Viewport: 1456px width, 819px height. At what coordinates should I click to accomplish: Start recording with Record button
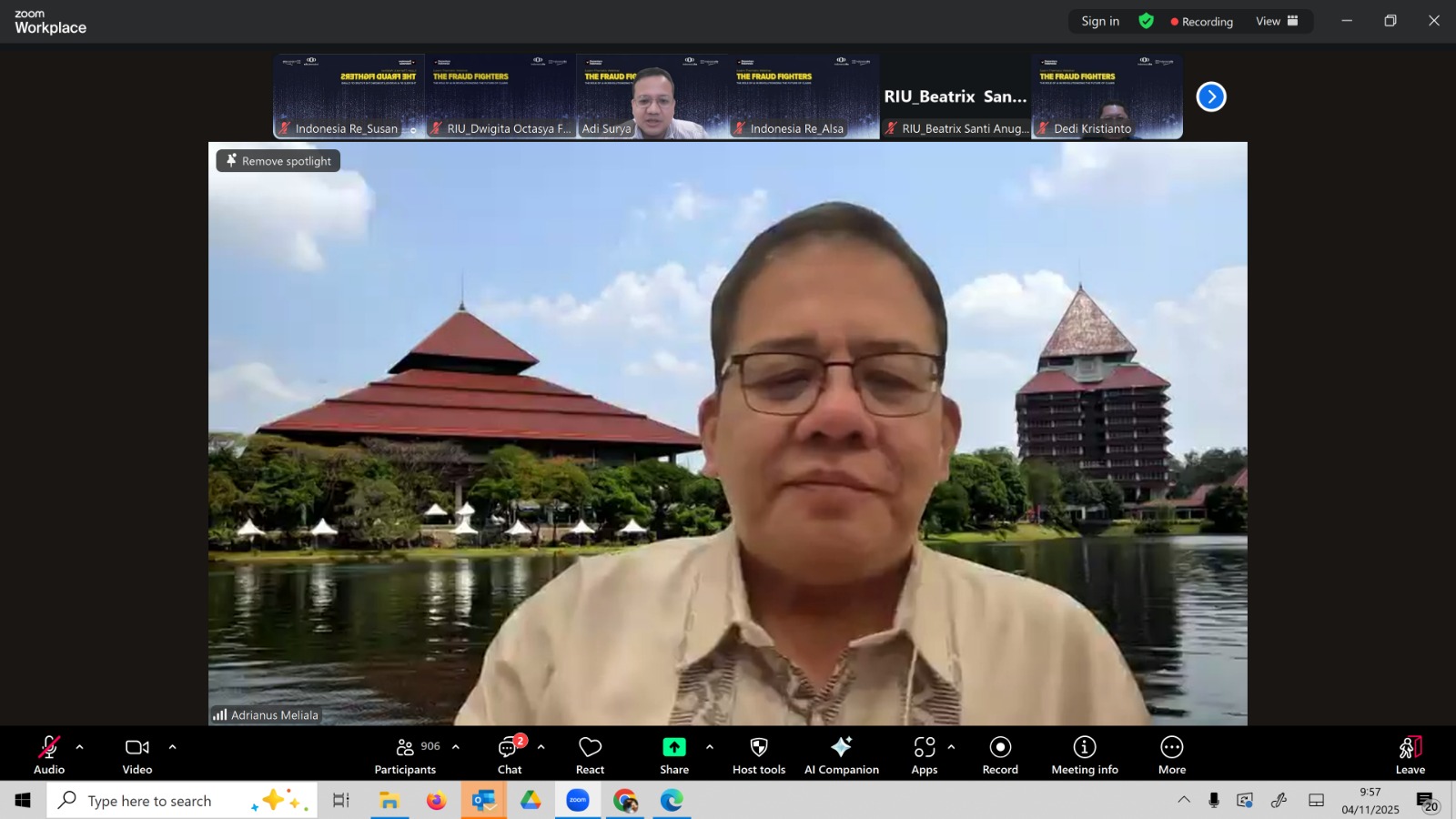1000,754
